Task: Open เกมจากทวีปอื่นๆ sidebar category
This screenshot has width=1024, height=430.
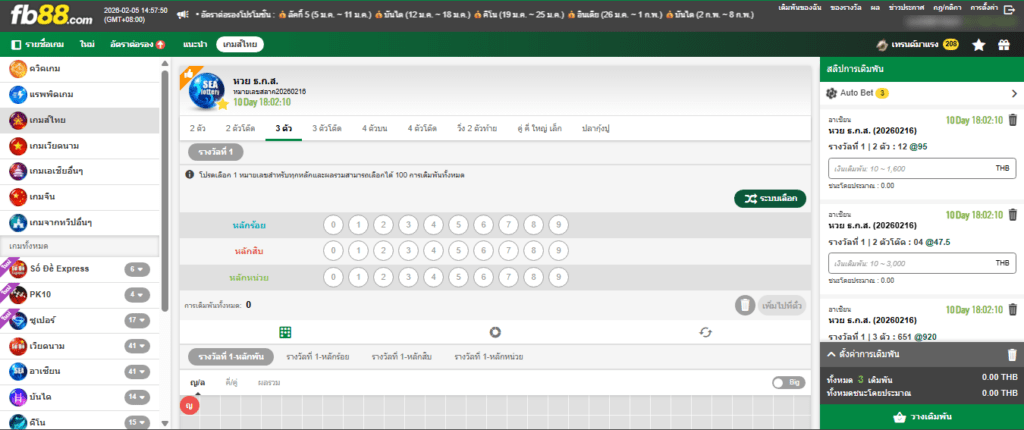Action: (x=80, y=223)
